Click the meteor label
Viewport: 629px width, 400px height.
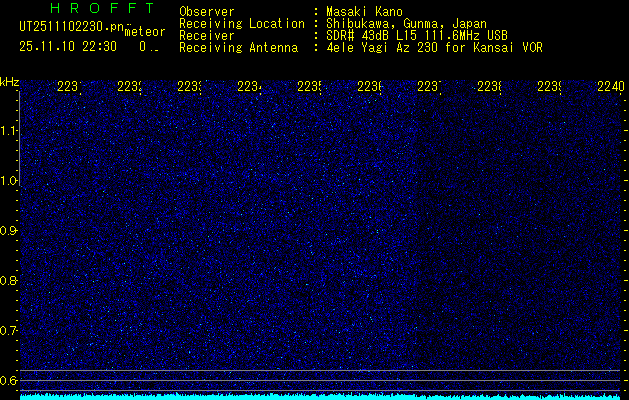(145, 32)
